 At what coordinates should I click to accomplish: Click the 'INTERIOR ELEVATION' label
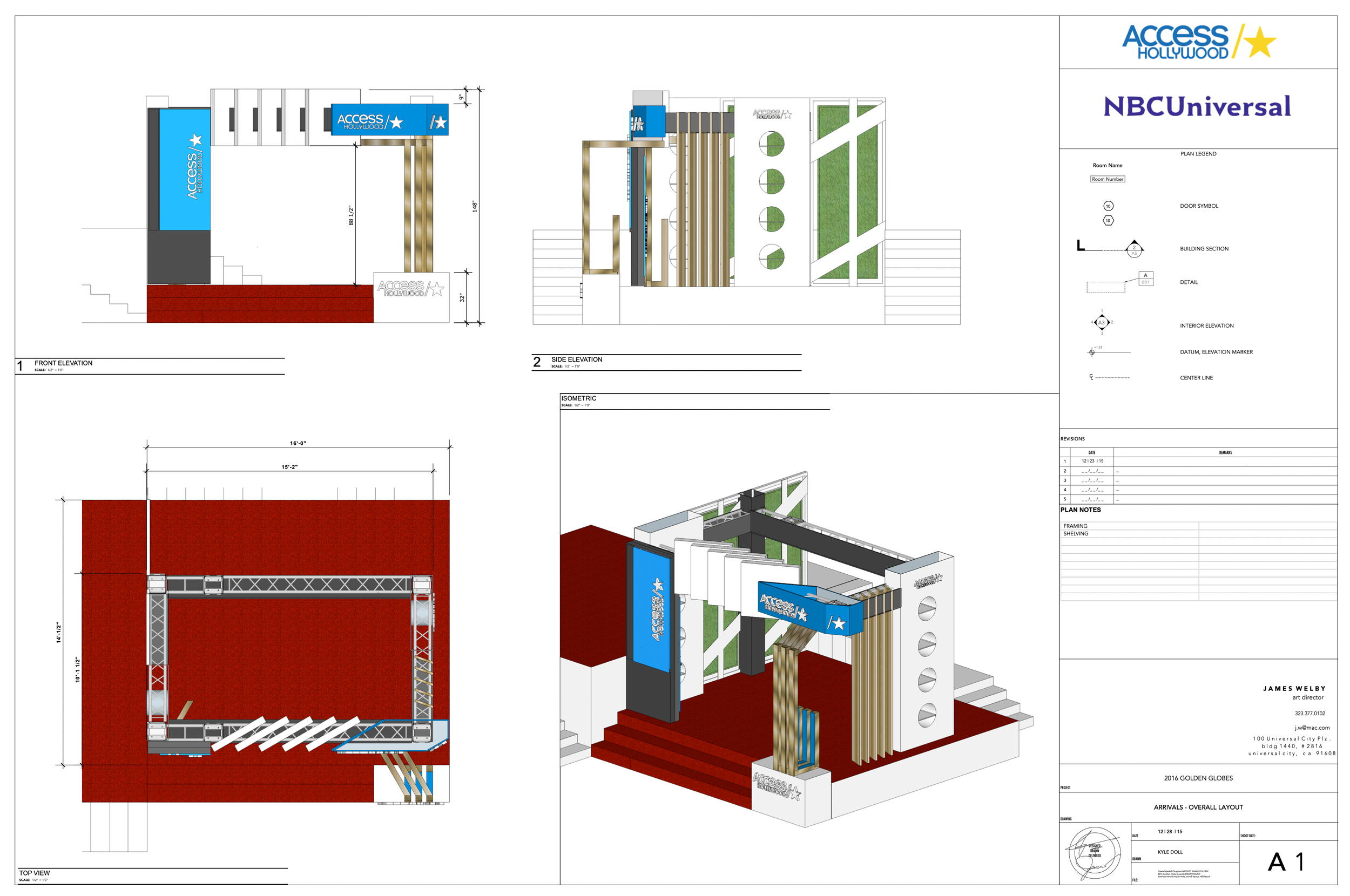[1206, 325]
